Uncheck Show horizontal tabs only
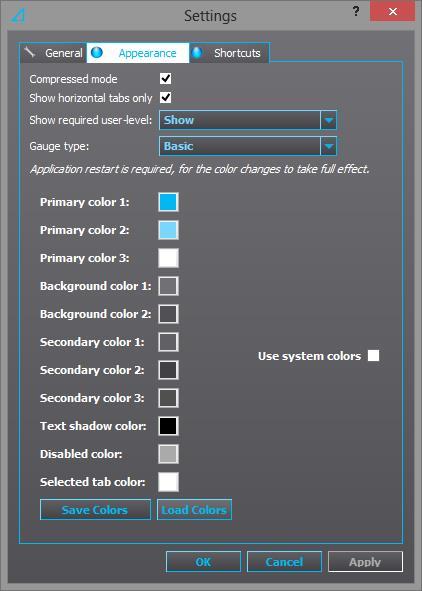 click(x=165, y=98)
